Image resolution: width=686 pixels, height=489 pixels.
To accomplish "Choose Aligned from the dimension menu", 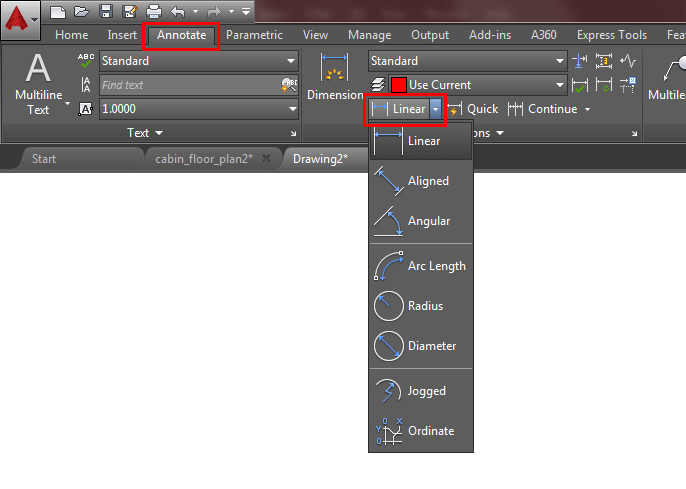I will [x=421, y=181].
